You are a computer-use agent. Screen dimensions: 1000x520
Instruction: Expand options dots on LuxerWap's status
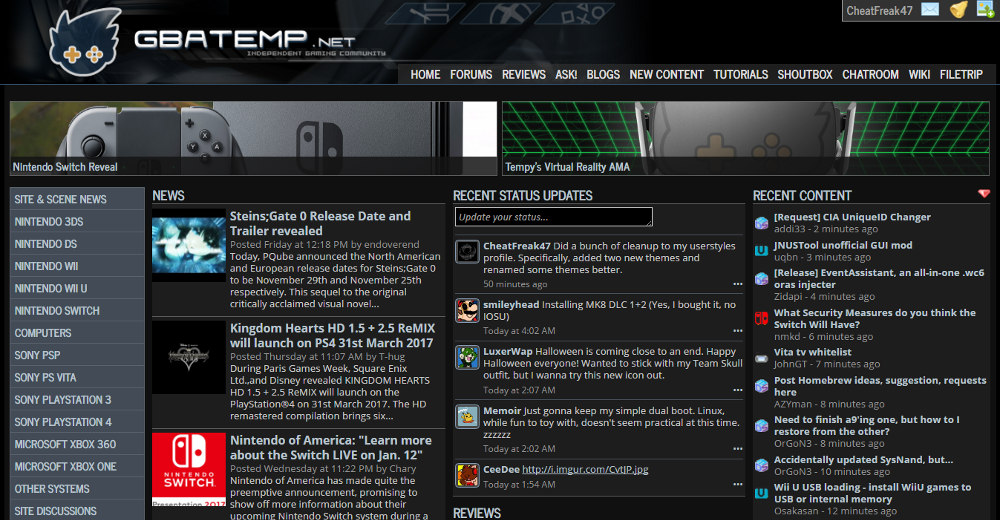point(738,390)
